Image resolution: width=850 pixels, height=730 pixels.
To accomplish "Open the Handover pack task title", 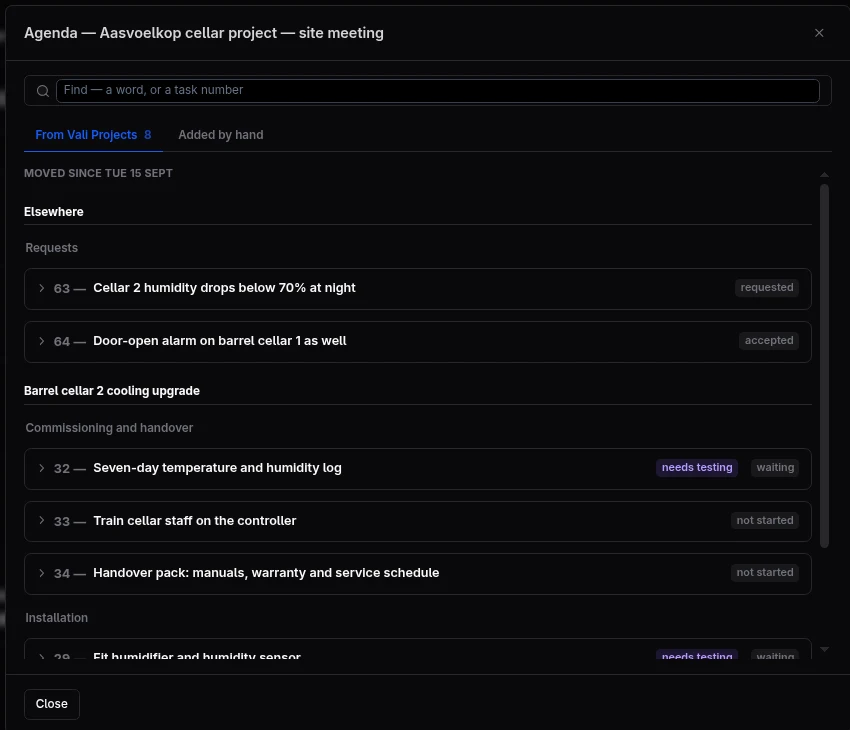I will (266, 573).
